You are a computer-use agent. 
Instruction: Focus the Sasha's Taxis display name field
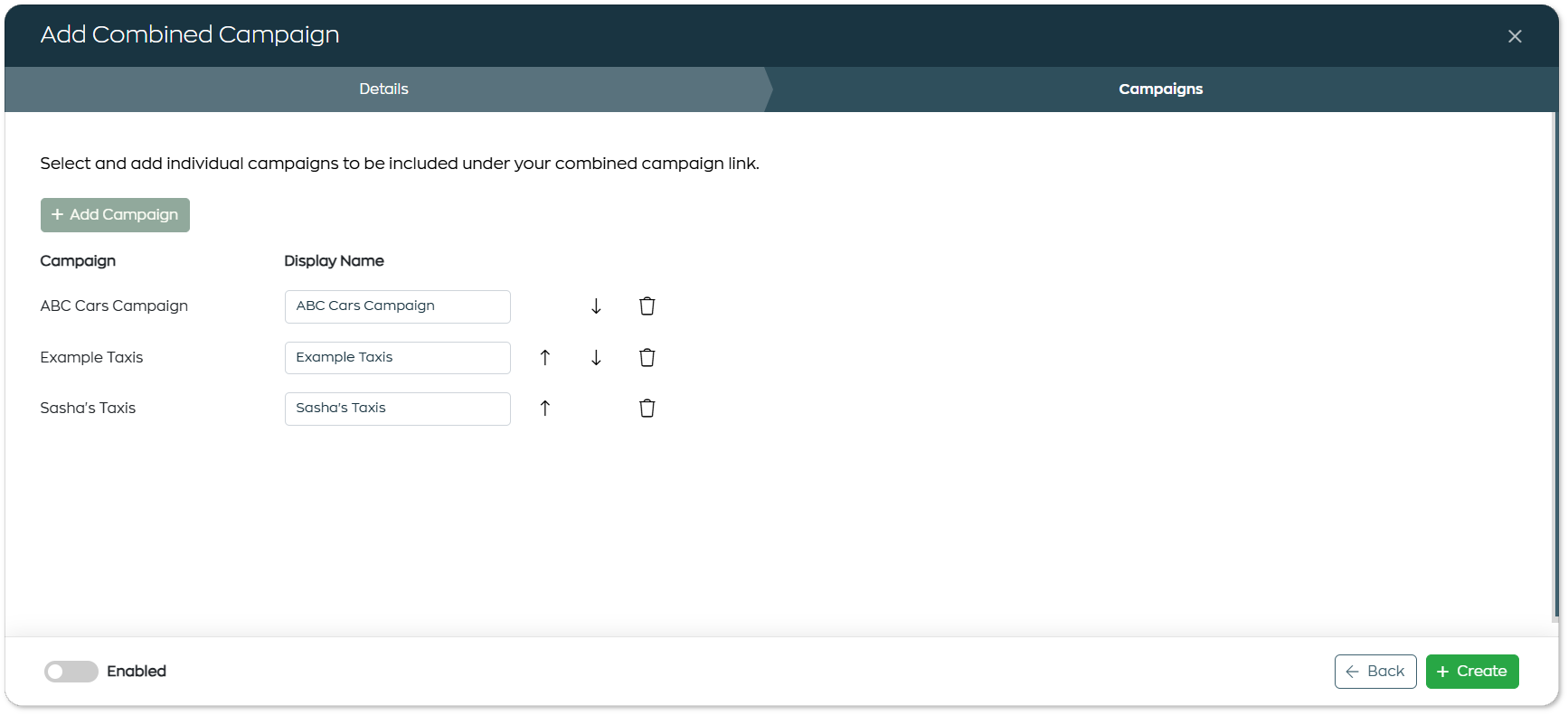(397, 409)
